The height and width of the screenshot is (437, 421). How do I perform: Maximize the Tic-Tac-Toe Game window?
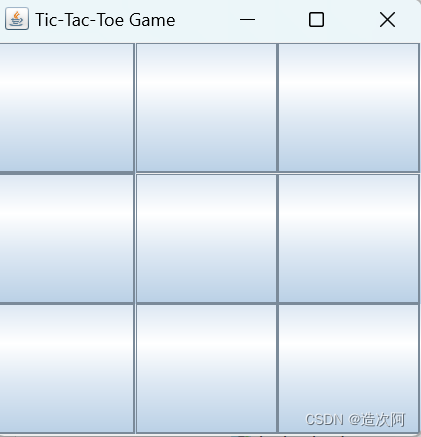pos(316,20)
